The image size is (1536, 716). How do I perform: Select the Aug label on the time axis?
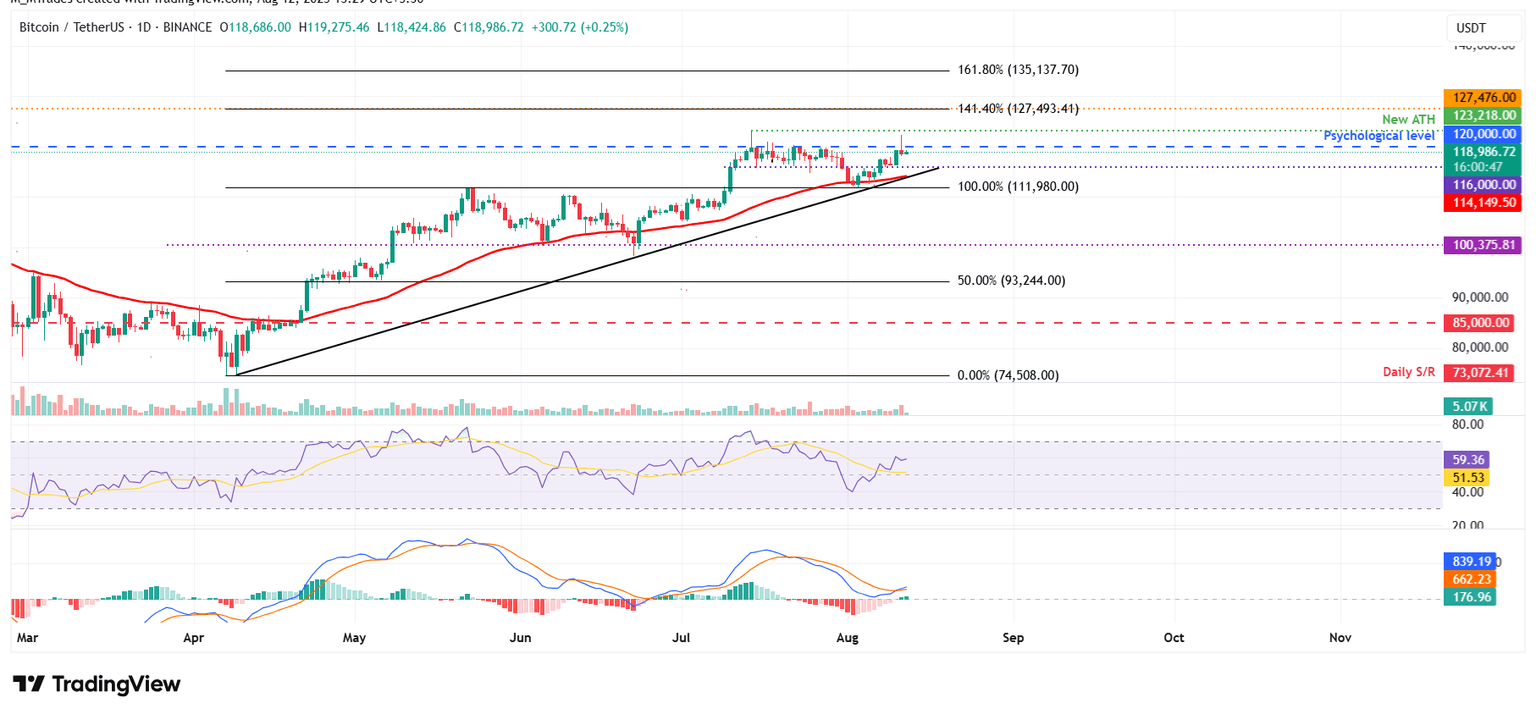(x=847, y=637)
